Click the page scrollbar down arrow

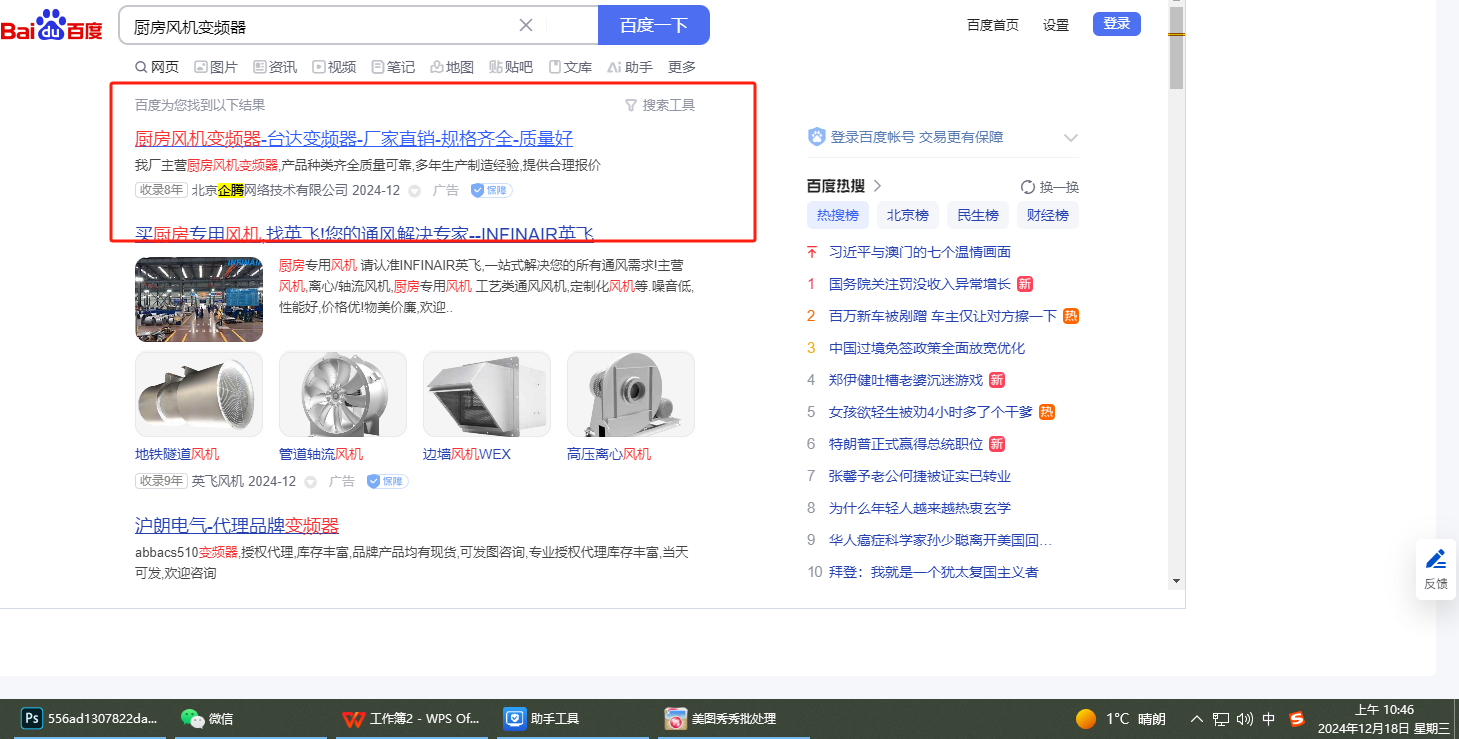coord(1177,580)
